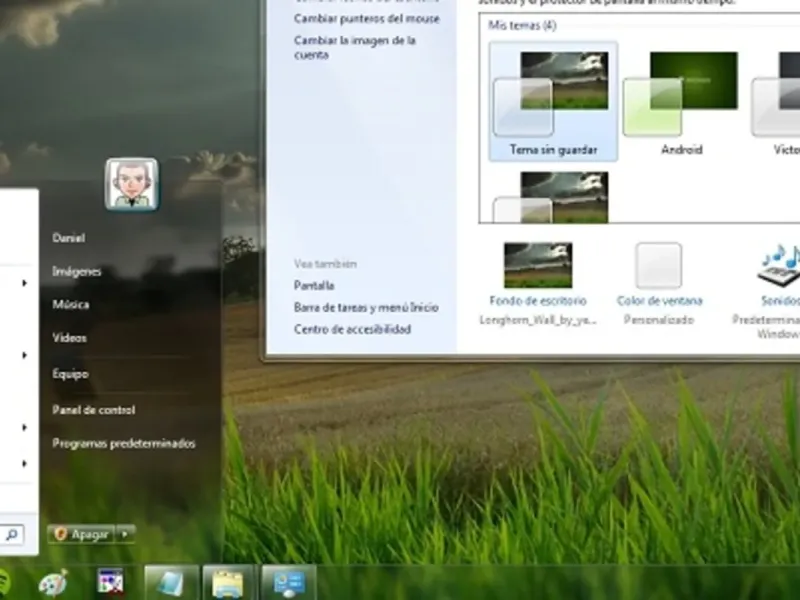Select the Android green theme
800x600 pixels.
(682, 102)
